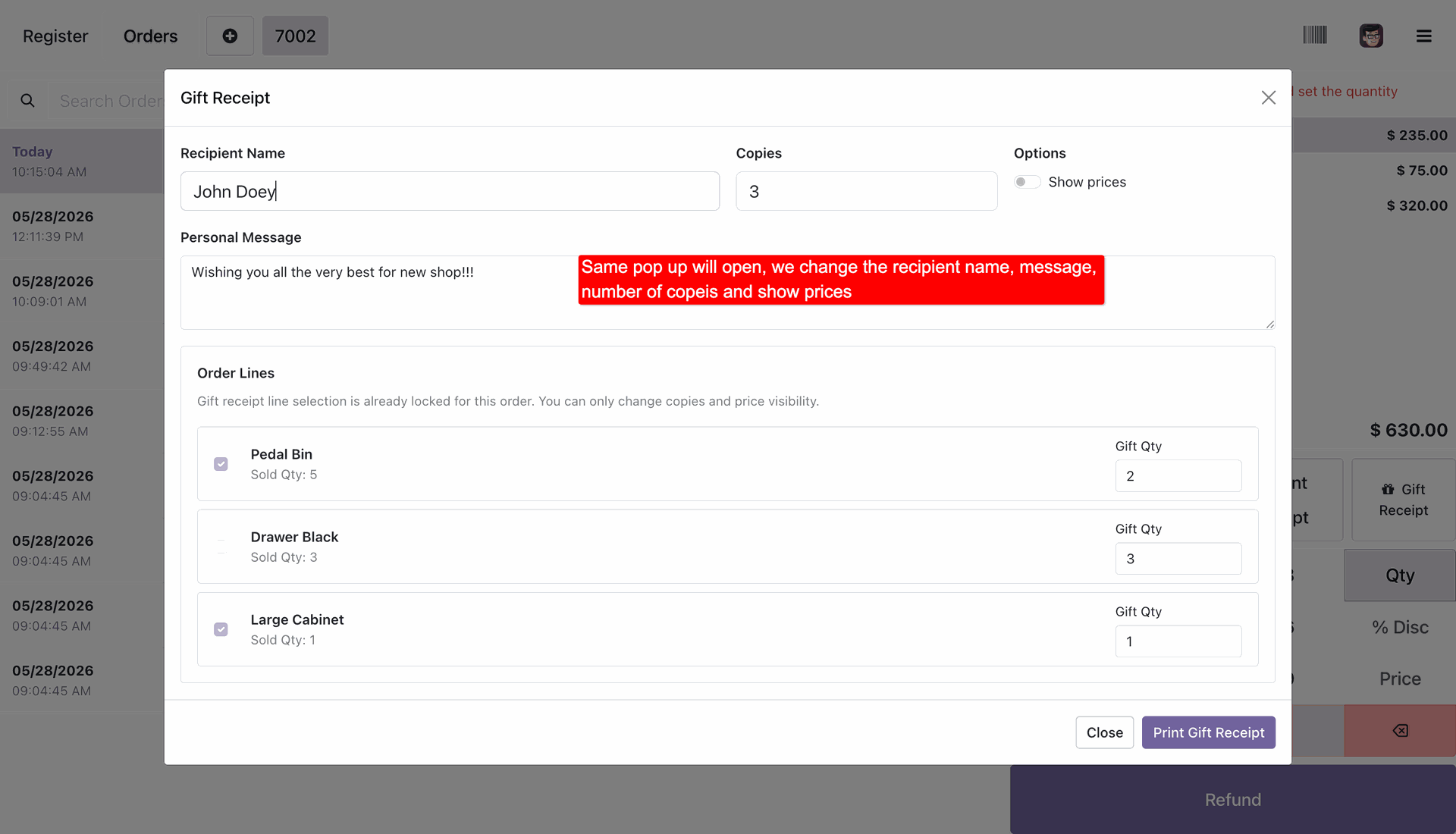
Task: Click the $ 75.00 order line
Action: 1373,171
